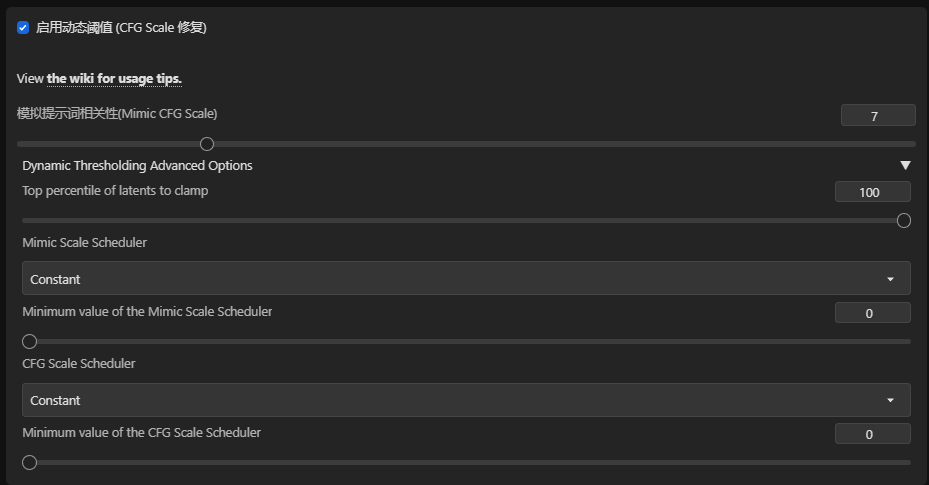Image resolution: width=929 pixels, height=485 pixels.
Task: Click the Minimum Mimic Scale Scheduler slider handle
Action: point(30,342)
